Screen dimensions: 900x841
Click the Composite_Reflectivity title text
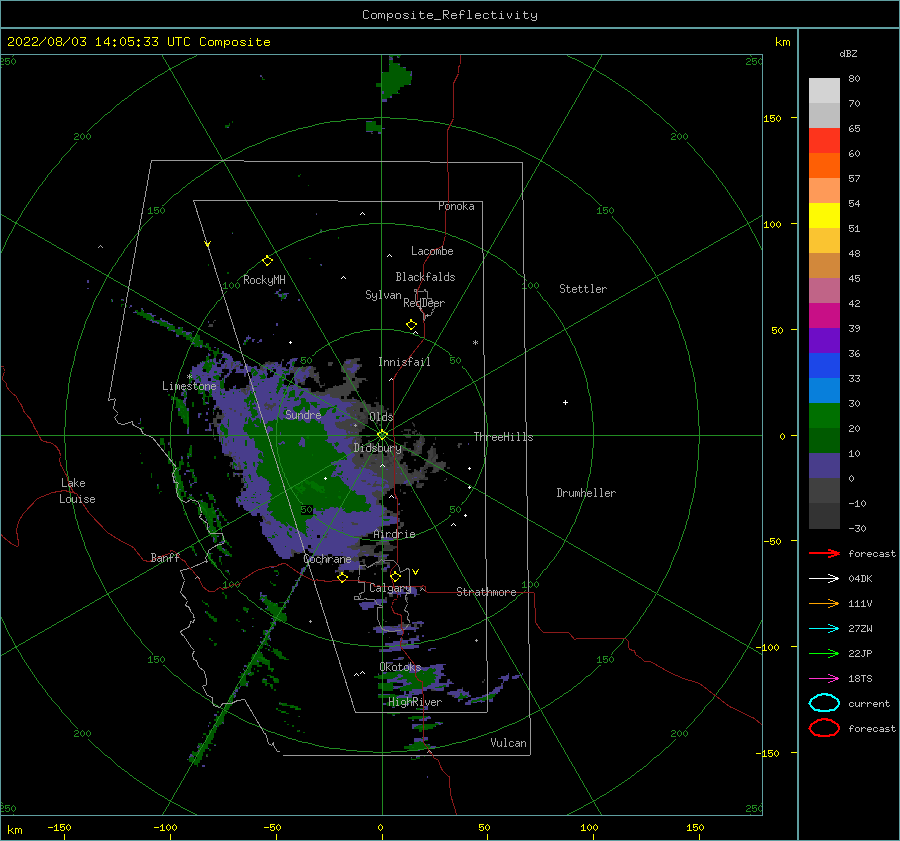(449, 15)
